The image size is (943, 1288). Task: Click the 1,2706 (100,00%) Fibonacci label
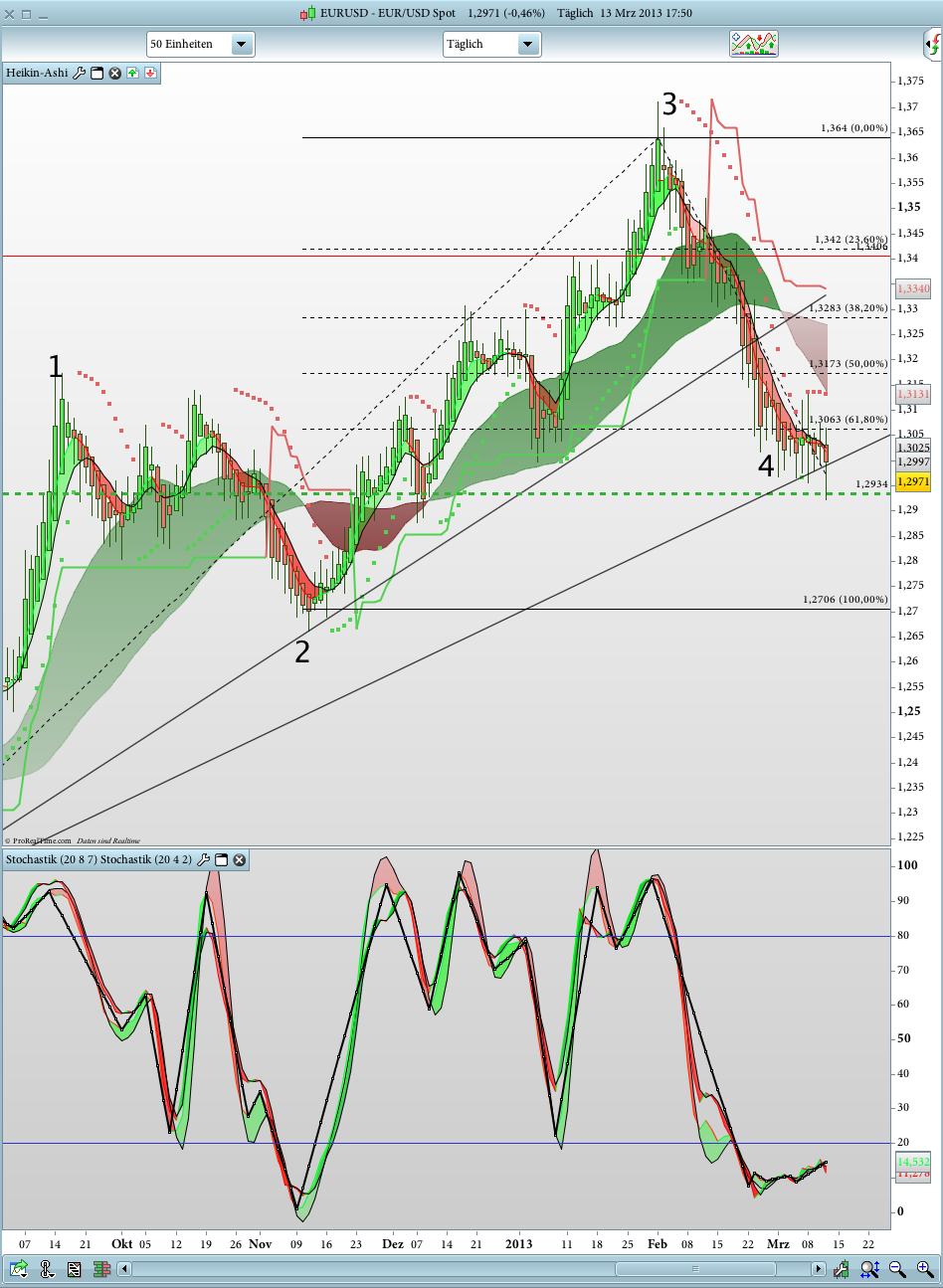[846, 600]
